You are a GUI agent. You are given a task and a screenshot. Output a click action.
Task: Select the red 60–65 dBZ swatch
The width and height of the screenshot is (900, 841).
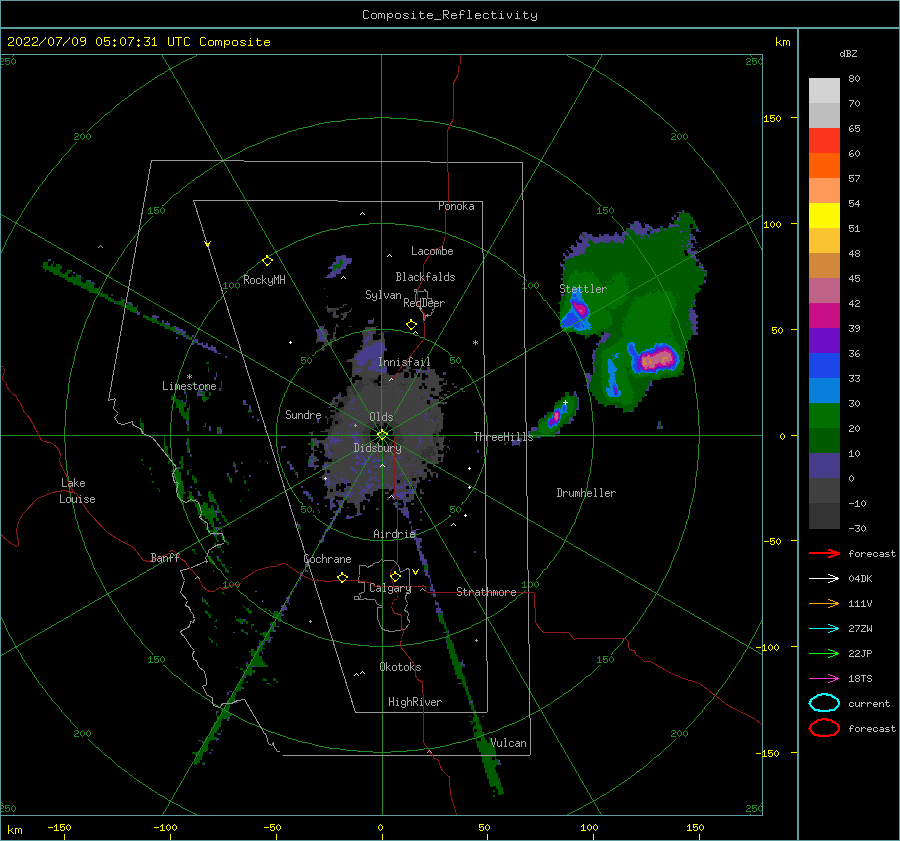[824, 141]
